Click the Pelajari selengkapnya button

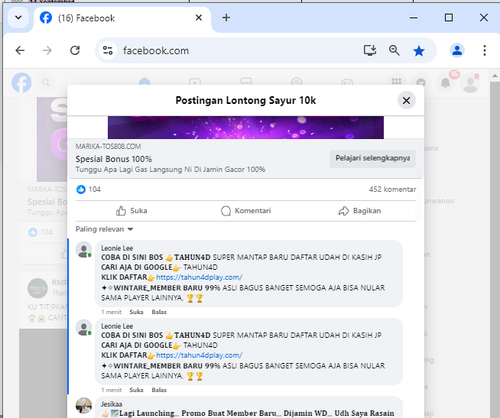click(373, 158)
